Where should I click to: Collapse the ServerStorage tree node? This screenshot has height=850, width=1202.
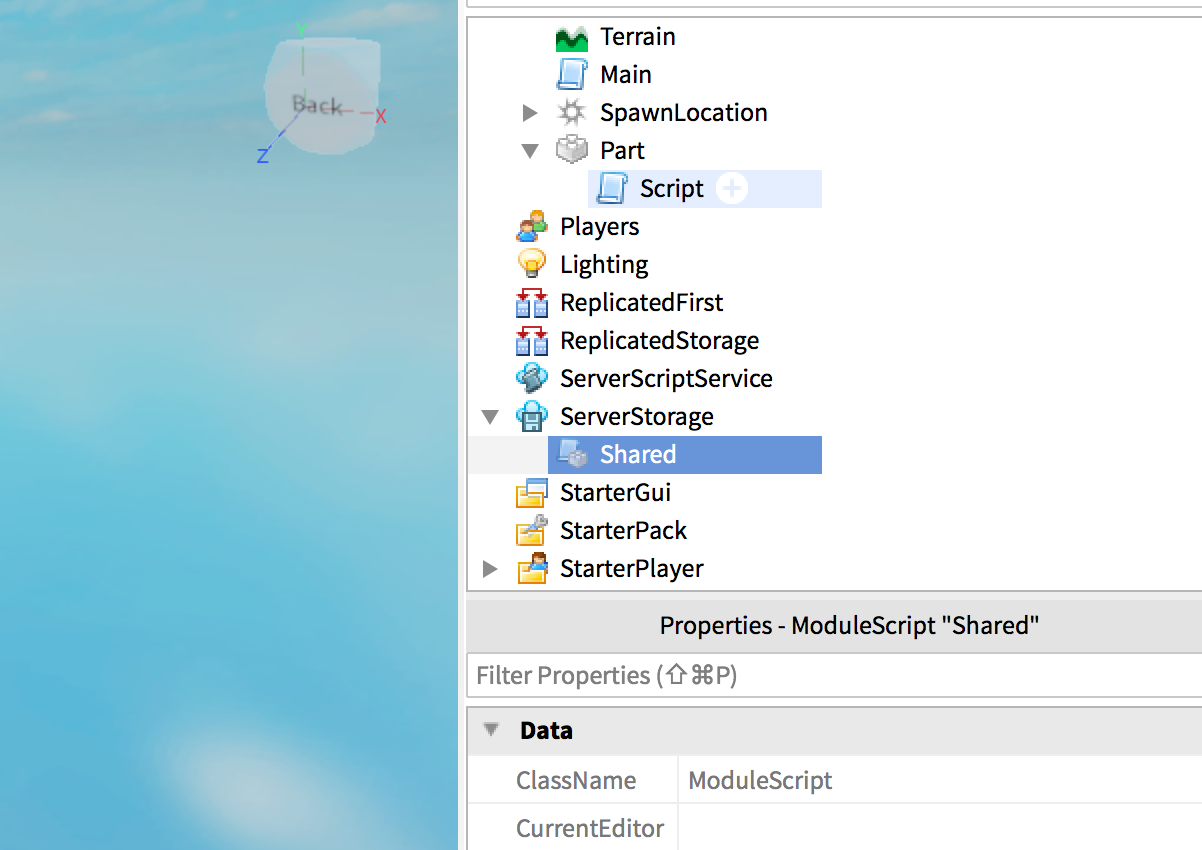coord(490,417)
